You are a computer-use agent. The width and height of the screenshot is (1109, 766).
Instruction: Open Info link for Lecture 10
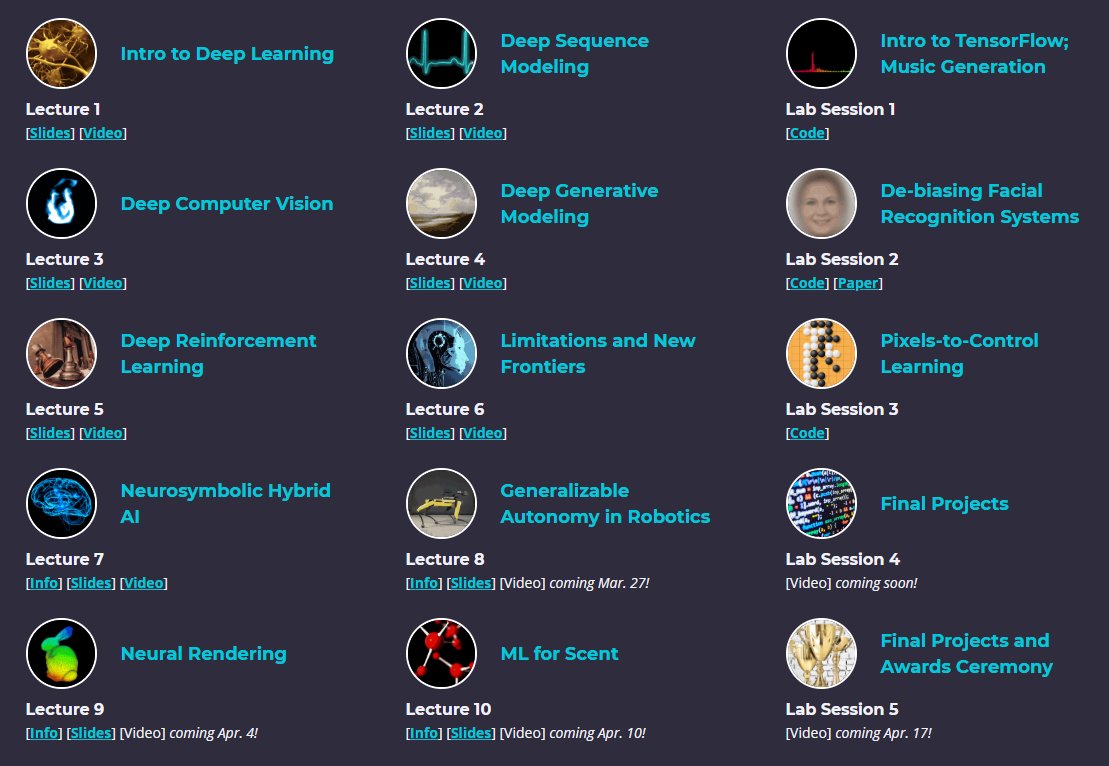point(424,733)
